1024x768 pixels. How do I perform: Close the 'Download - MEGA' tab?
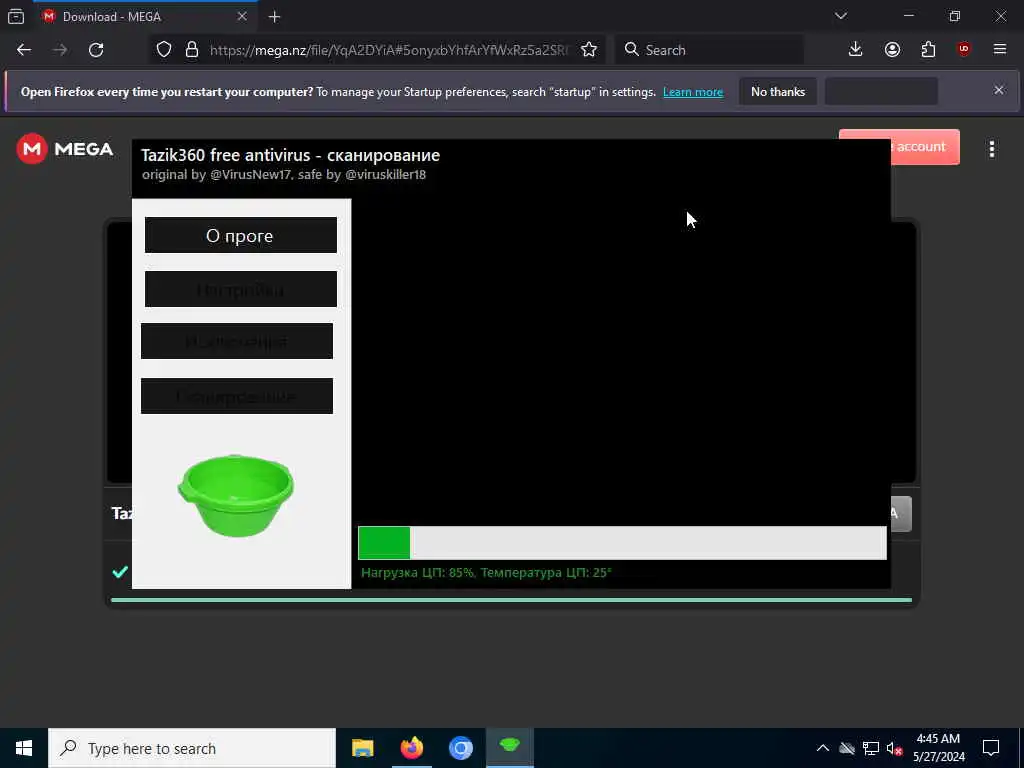242,16
